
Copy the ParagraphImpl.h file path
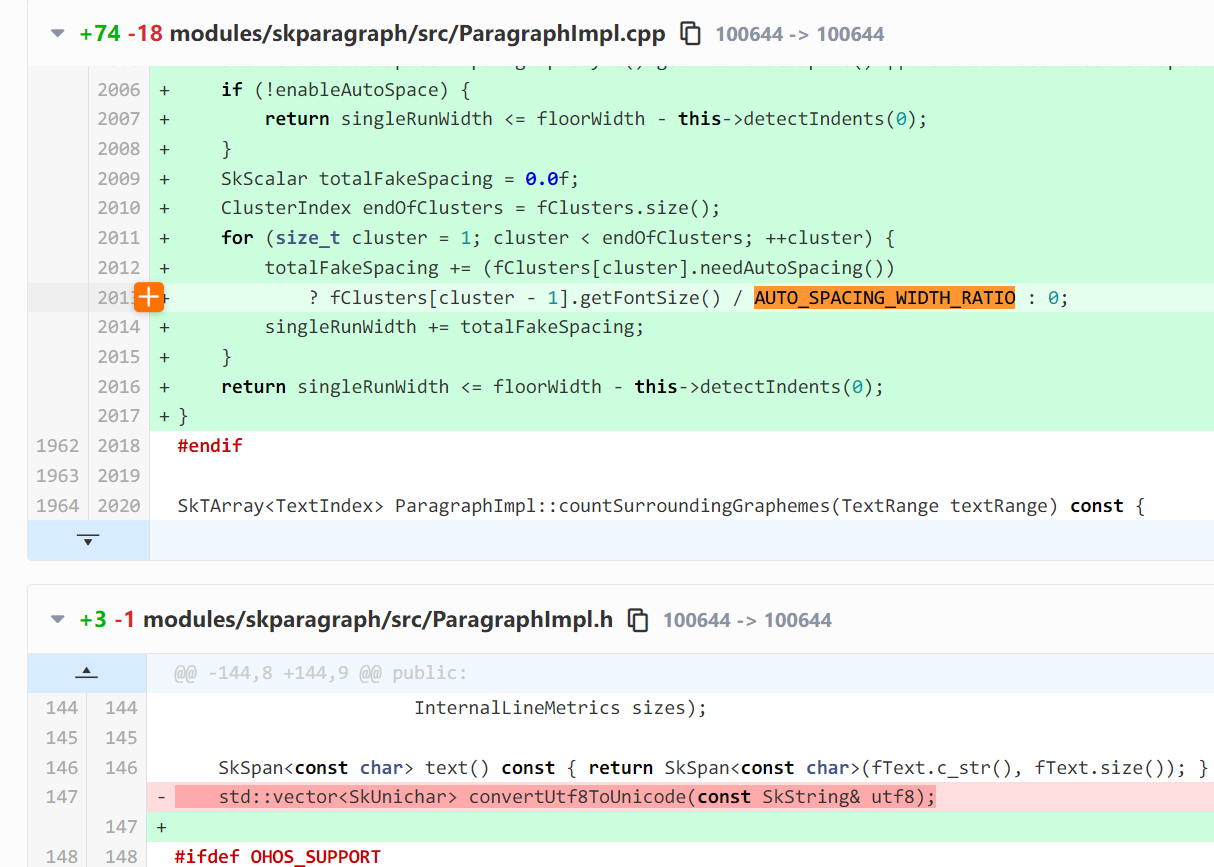click(x=638, y=620)
